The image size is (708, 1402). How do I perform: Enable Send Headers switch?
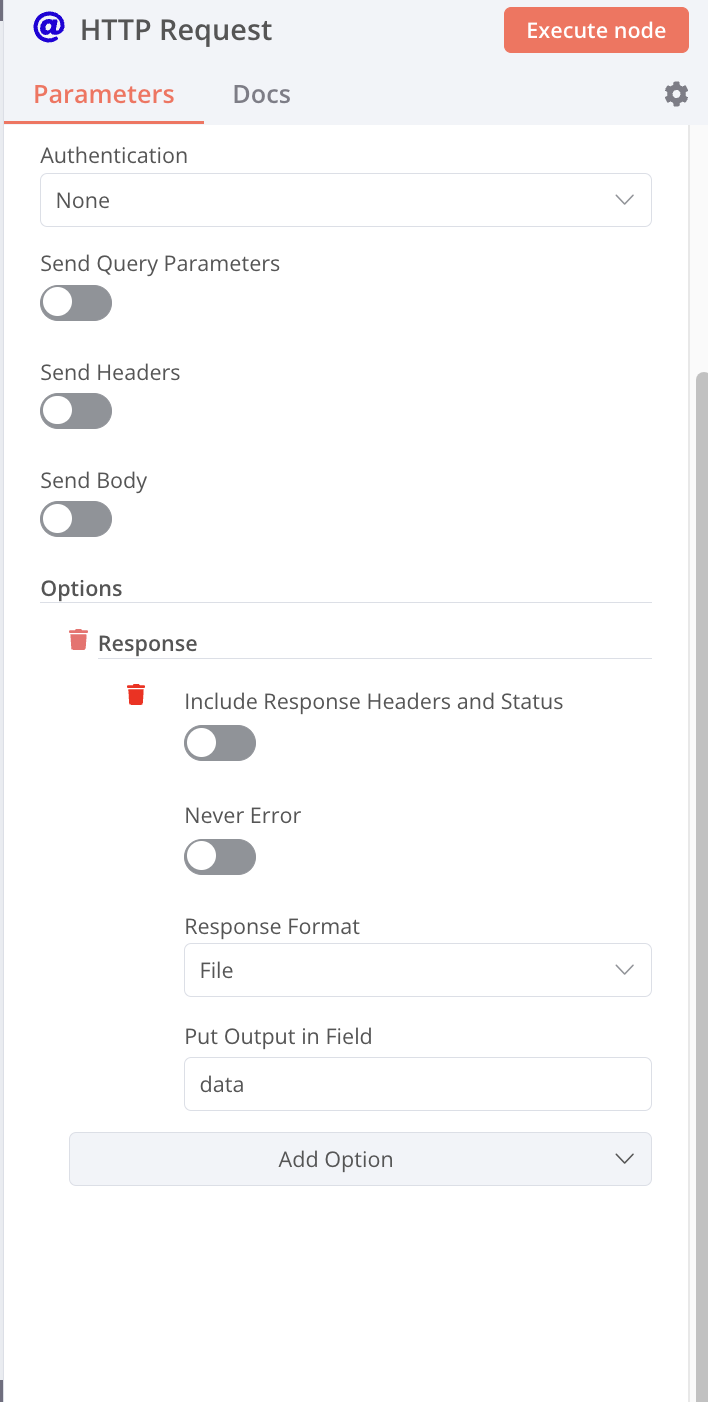point(76,411)
